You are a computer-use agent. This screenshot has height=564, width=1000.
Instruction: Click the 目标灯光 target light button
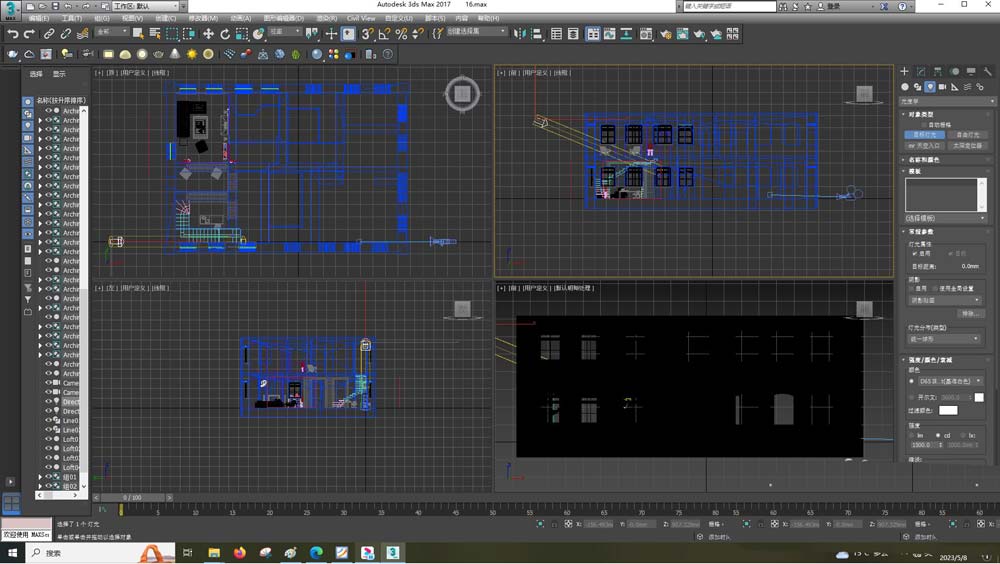click(x=924, y=134)
